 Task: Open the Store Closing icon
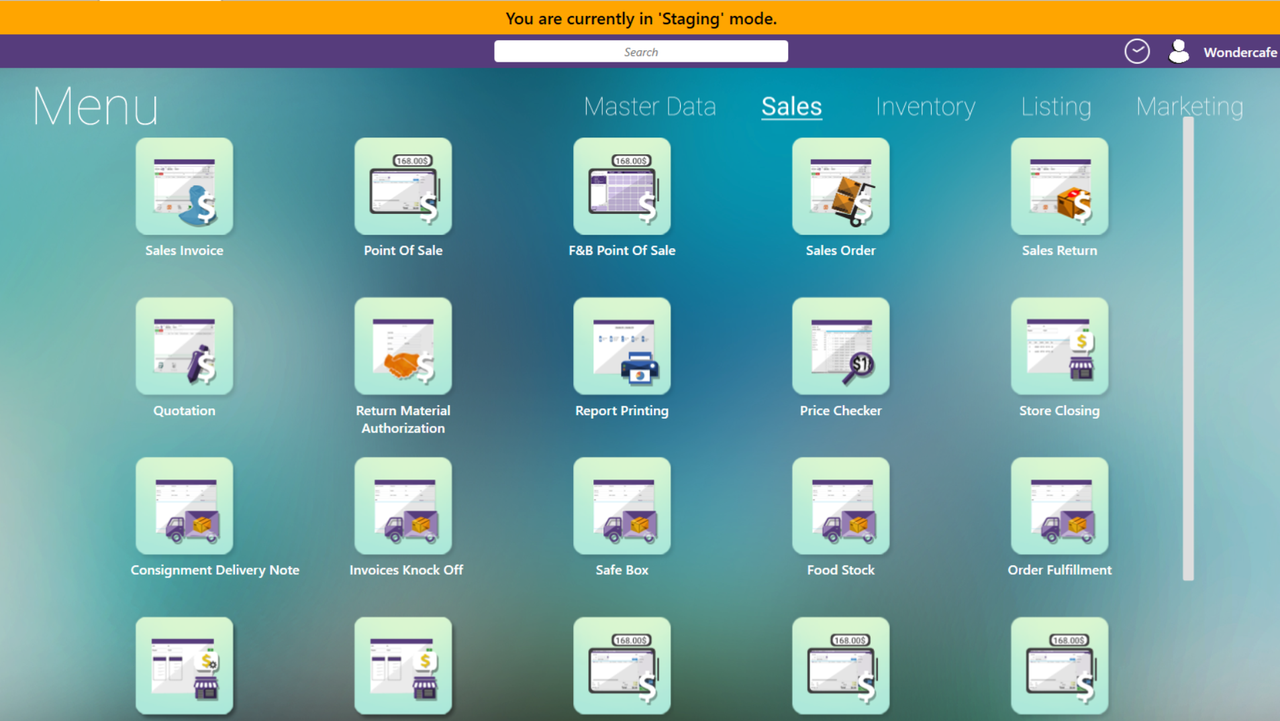pos(1060,346)
